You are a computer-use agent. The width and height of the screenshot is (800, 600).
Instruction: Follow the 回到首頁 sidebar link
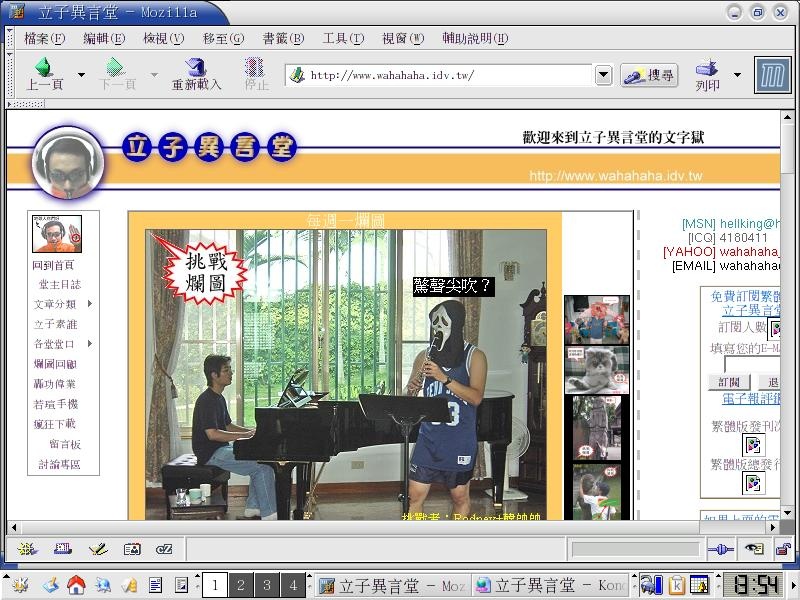53,265
